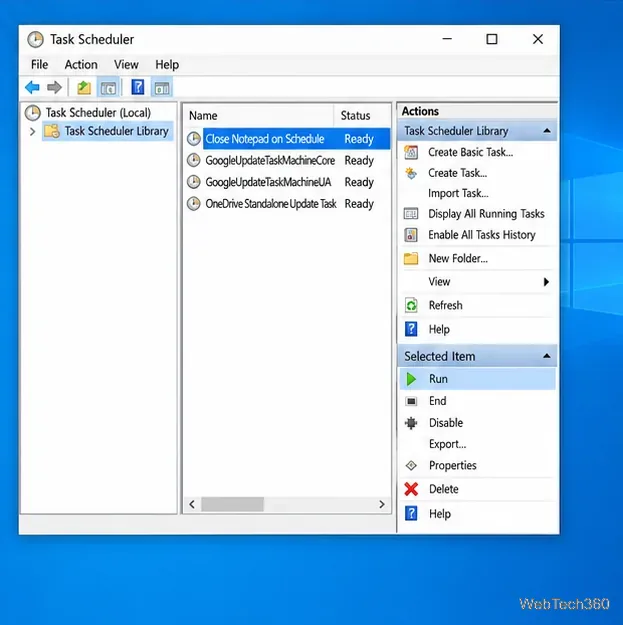The height and width of the screenshot is (625, 623).
Task: Click Import Task... in Actions pane
Action: (x=458, y=193)
